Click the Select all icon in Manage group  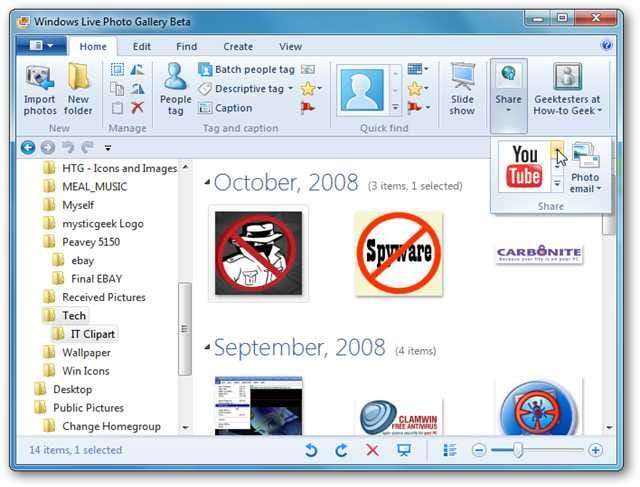pyautogui.click(x=118, y=69)
